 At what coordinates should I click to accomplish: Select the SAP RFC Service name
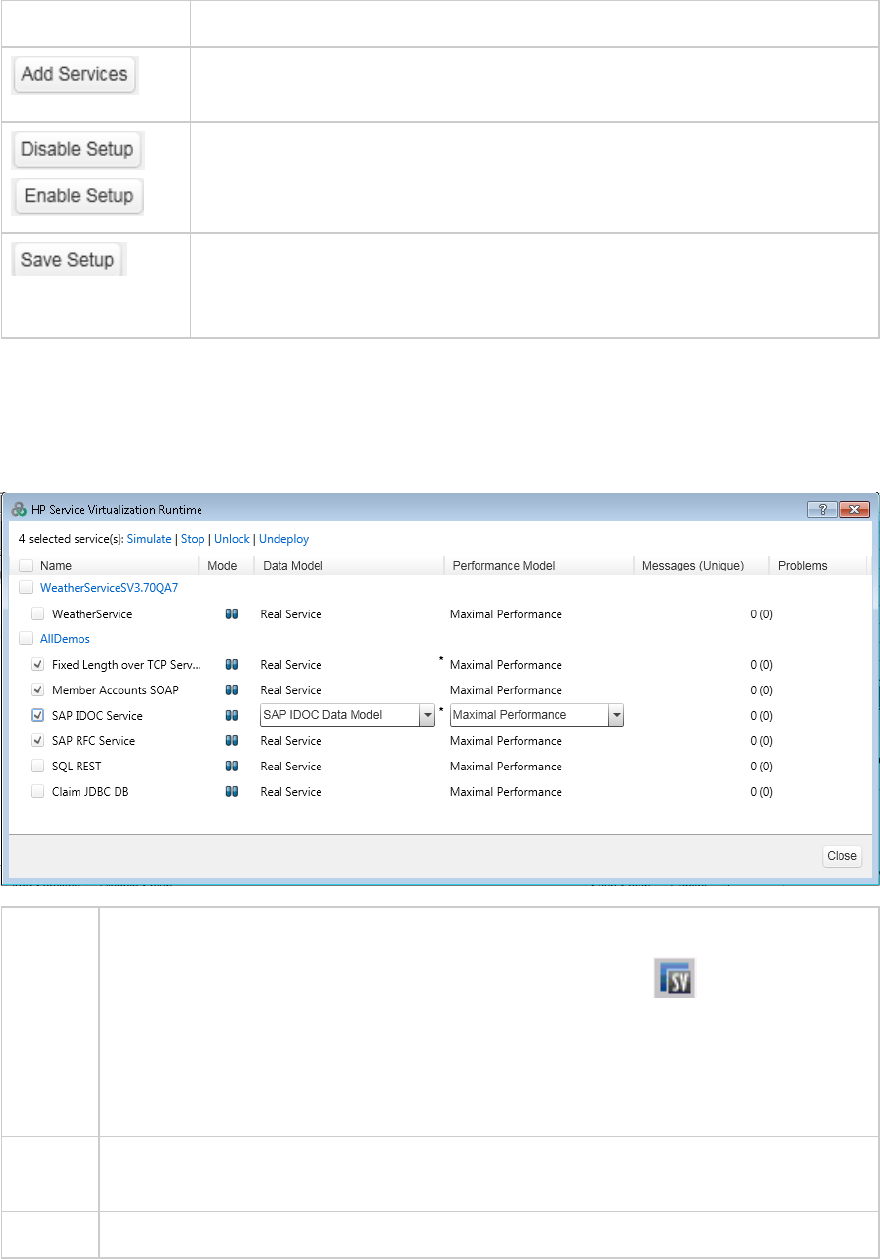coord(93,741)
